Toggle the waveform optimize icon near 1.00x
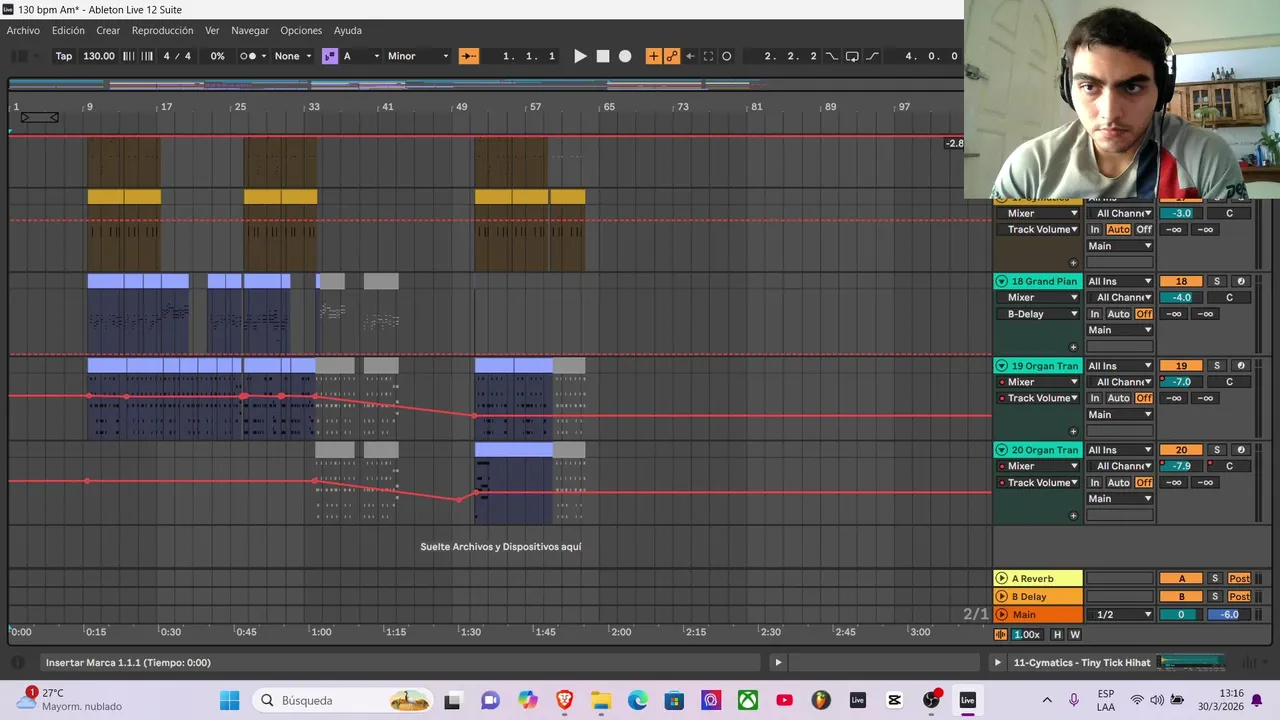The width and height of the screenshot is (1280, 720). [x=1001, y=635]
